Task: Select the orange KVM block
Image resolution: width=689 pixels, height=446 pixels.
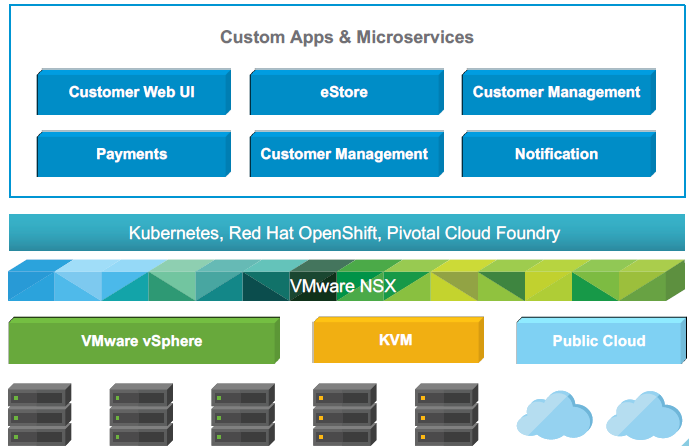Action: coord(398,340)
